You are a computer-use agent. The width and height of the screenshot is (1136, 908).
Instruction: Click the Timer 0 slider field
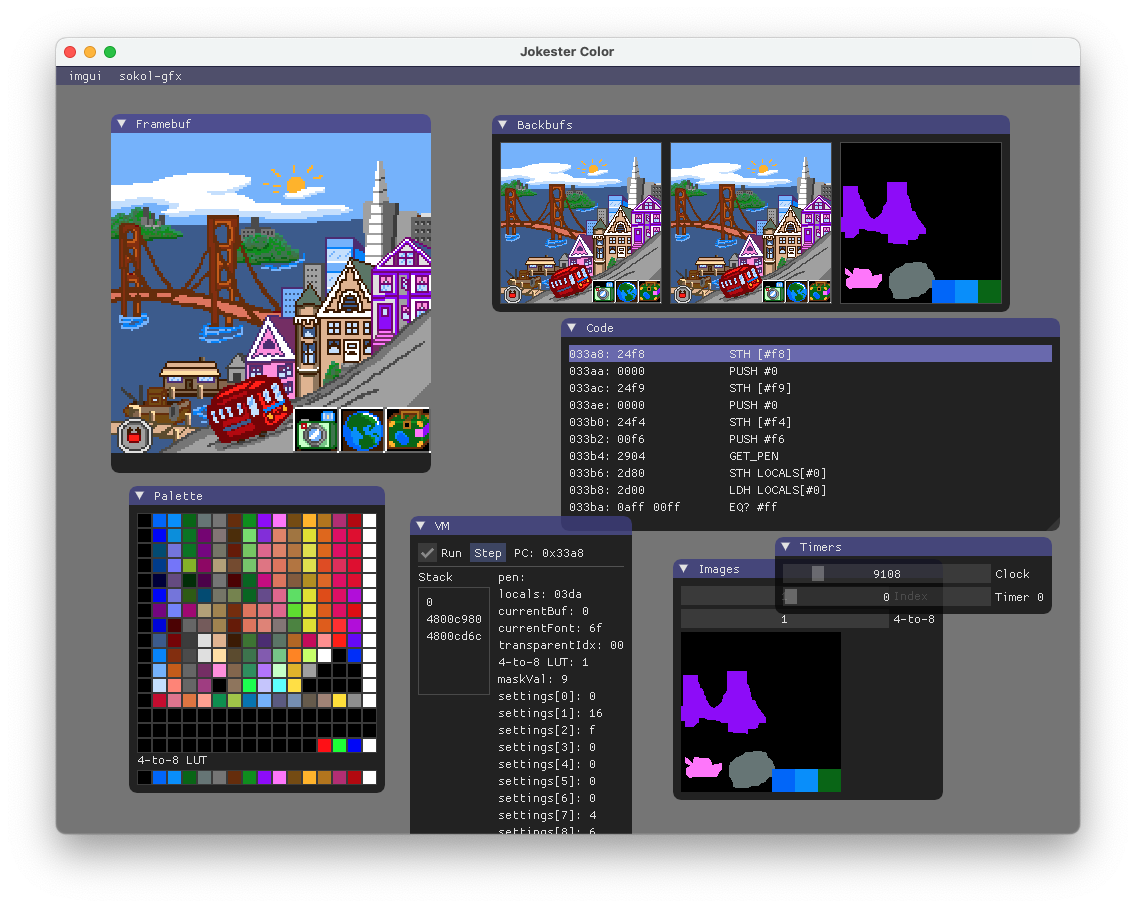point(886,596)
